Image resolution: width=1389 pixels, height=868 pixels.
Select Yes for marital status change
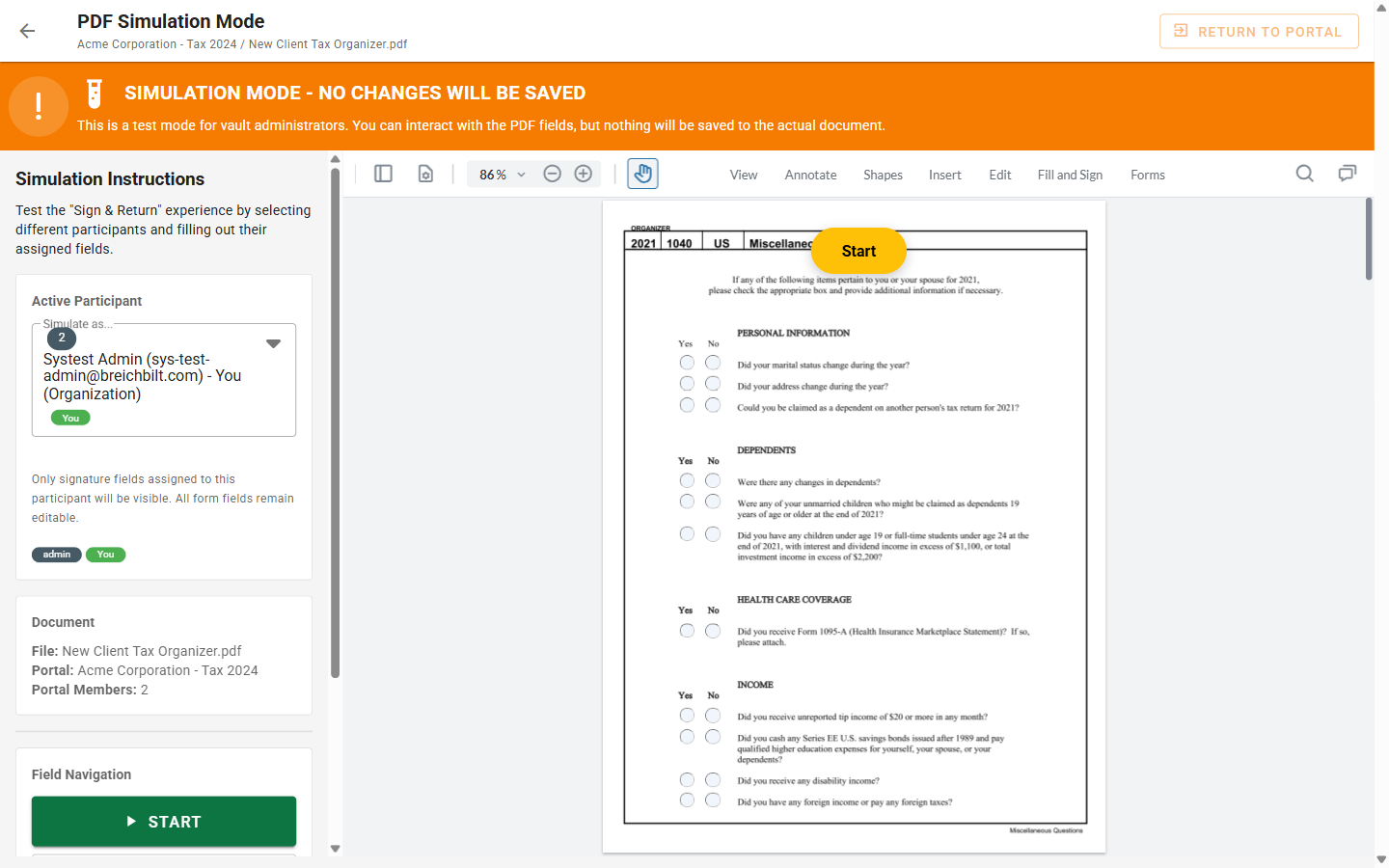click(687, 363)
